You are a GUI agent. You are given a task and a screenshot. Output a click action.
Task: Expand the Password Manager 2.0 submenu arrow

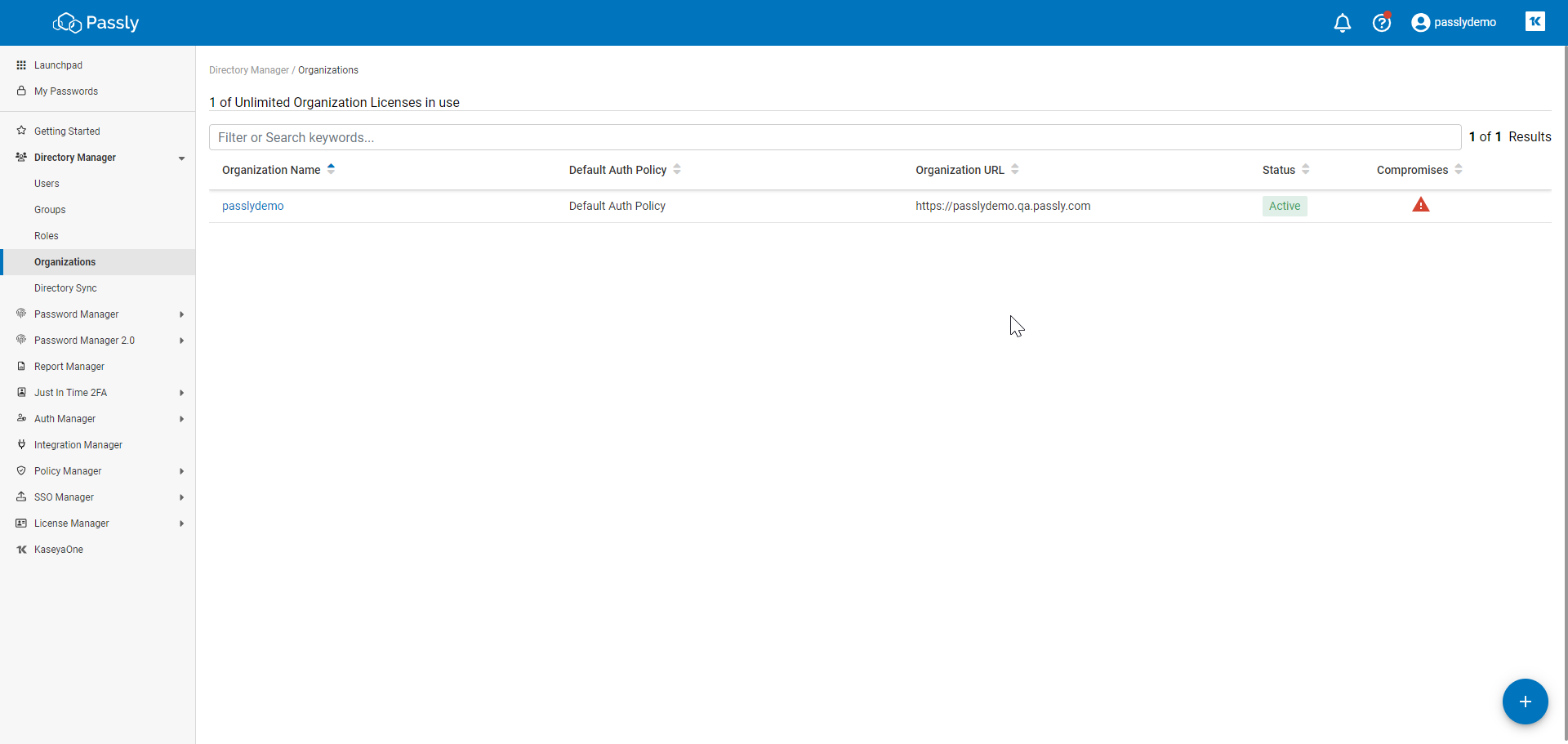click(181, 341)
